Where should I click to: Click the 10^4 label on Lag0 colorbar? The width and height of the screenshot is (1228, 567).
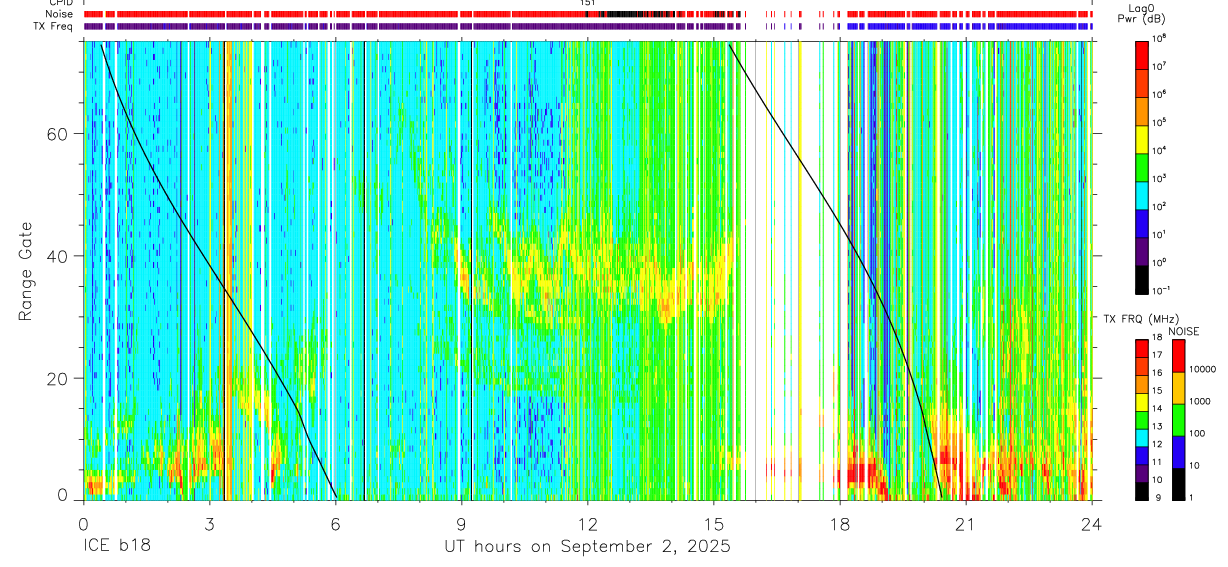coord(1160,150)
